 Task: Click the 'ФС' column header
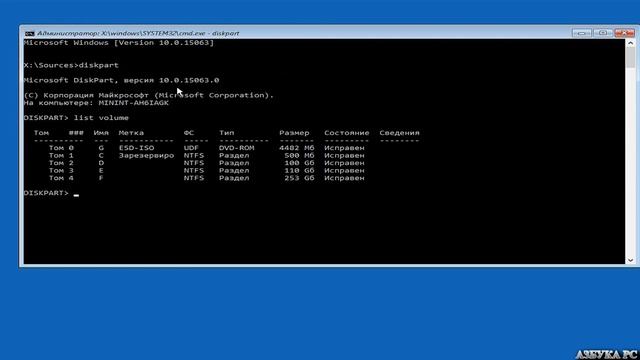coord(189,133)
